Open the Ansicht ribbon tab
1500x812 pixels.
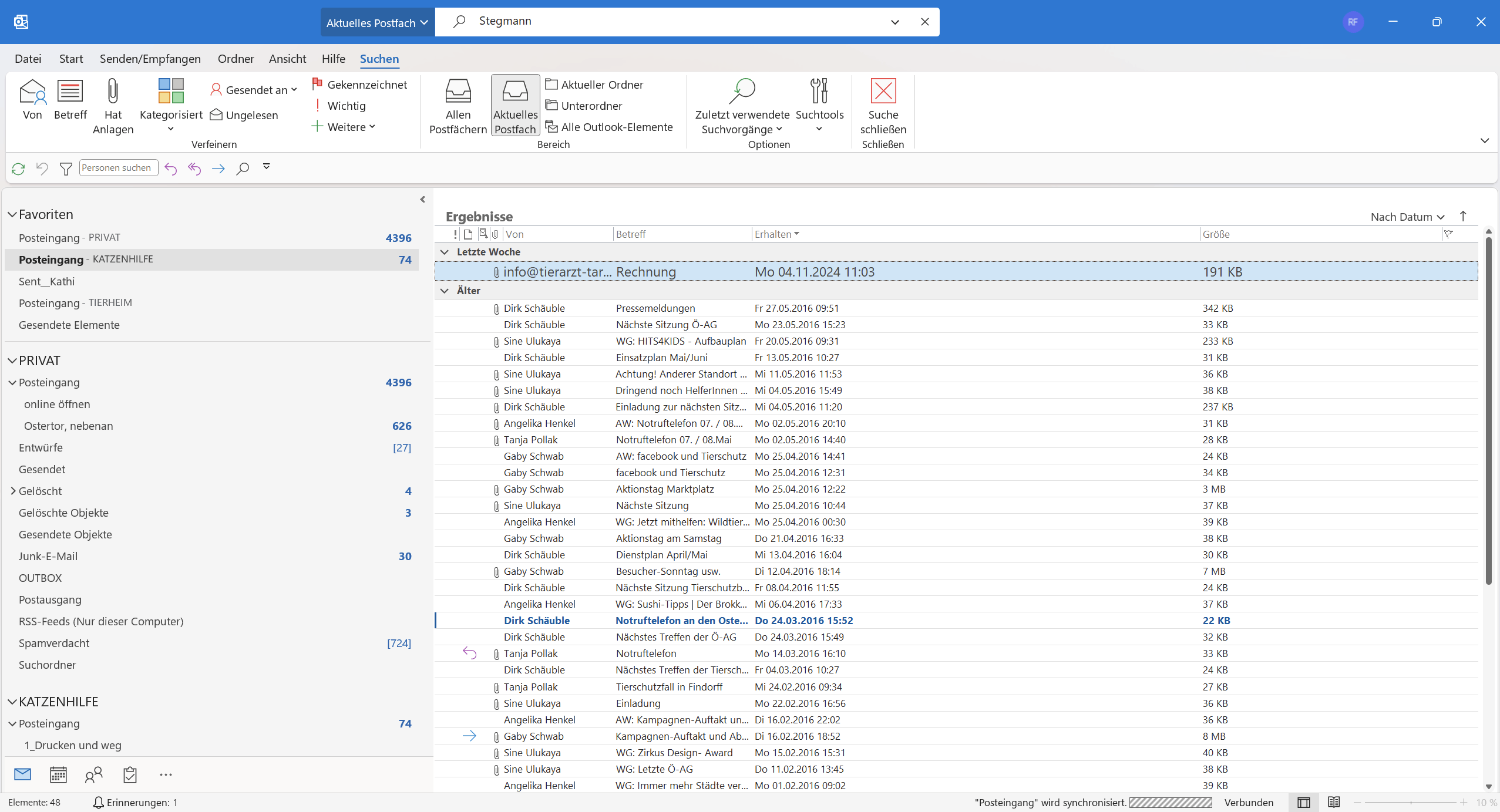pyautogui.click(x=287, y=59)
